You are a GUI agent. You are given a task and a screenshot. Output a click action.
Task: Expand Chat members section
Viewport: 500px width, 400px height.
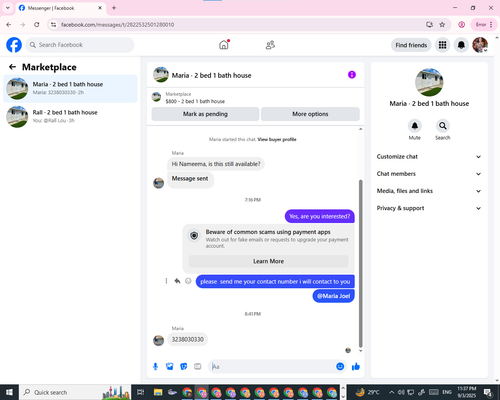click(429, 174)
